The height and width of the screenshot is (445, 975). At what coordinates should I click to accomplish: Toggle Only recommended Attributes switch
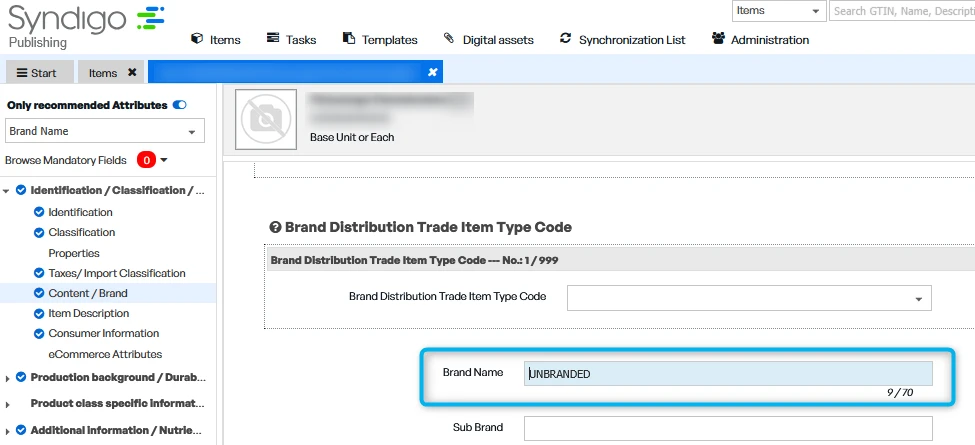point(180,105)
